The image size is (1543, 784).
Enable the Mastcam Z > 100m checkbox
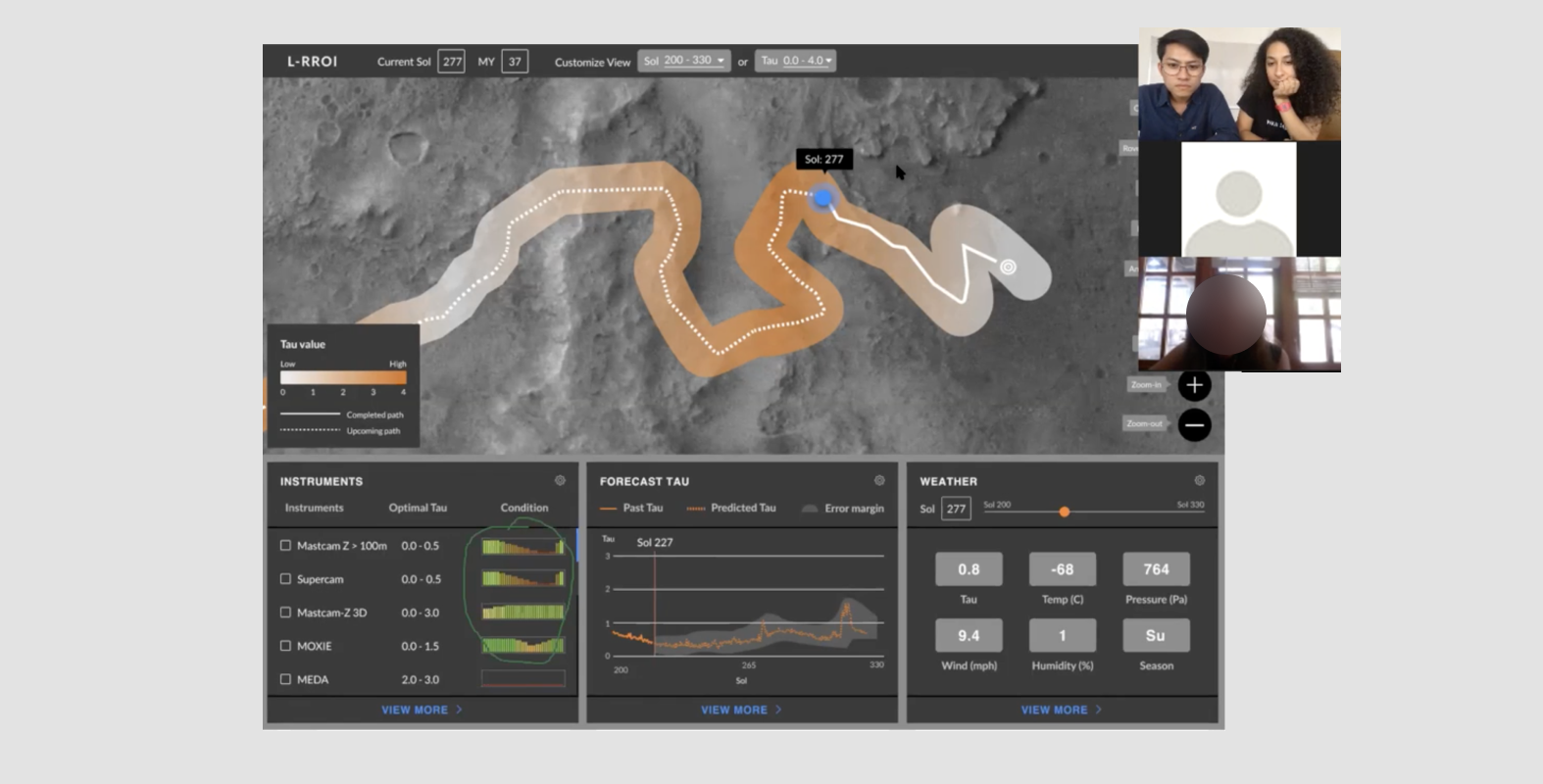(285, 545)
